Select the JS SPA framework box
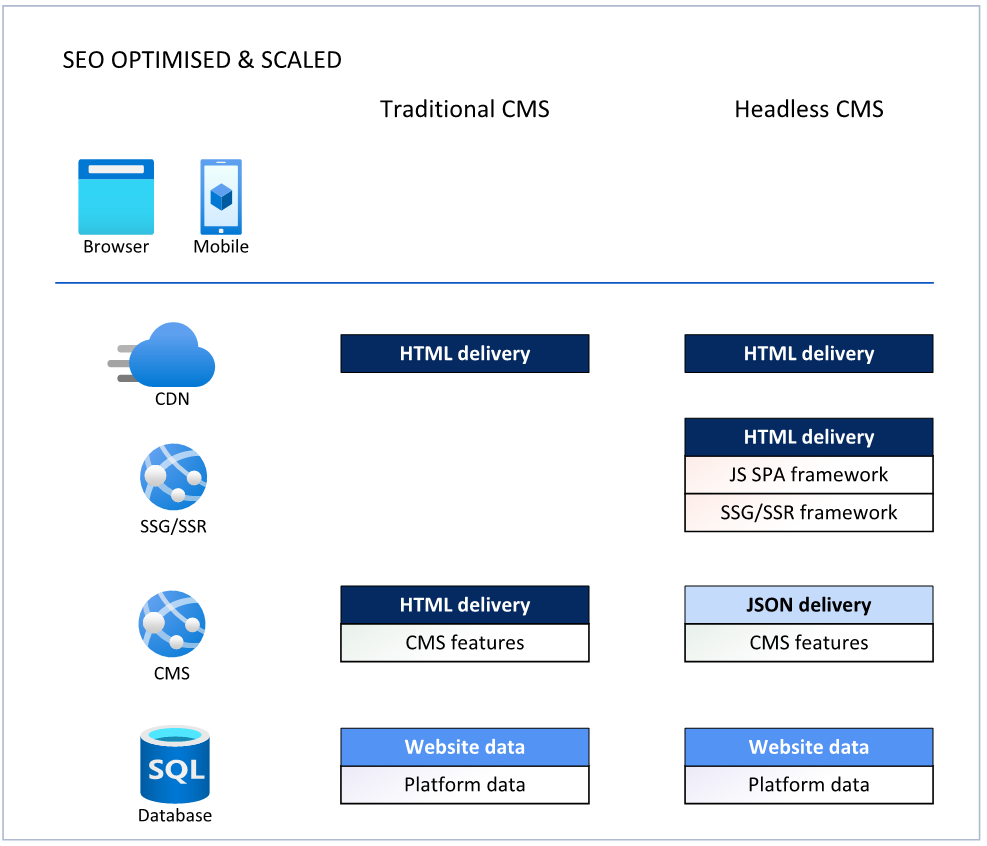The width and height of the screenshot is (987, 846). click(x=808, y=475)
